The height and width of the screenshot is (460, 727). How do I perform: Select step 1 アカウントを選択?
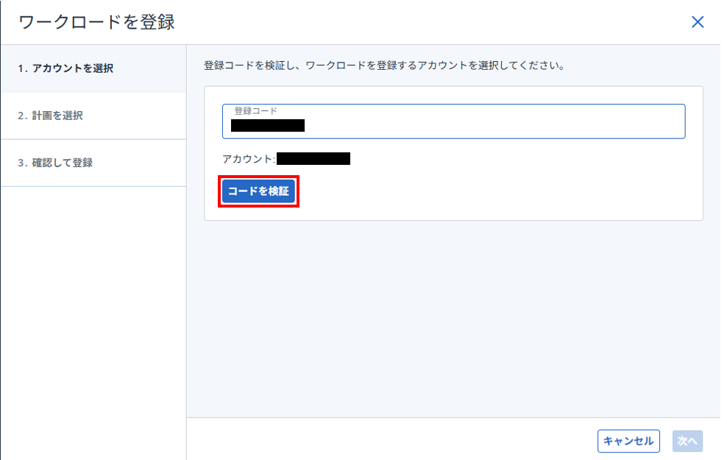pyautogui.click(x=72, y=68)
